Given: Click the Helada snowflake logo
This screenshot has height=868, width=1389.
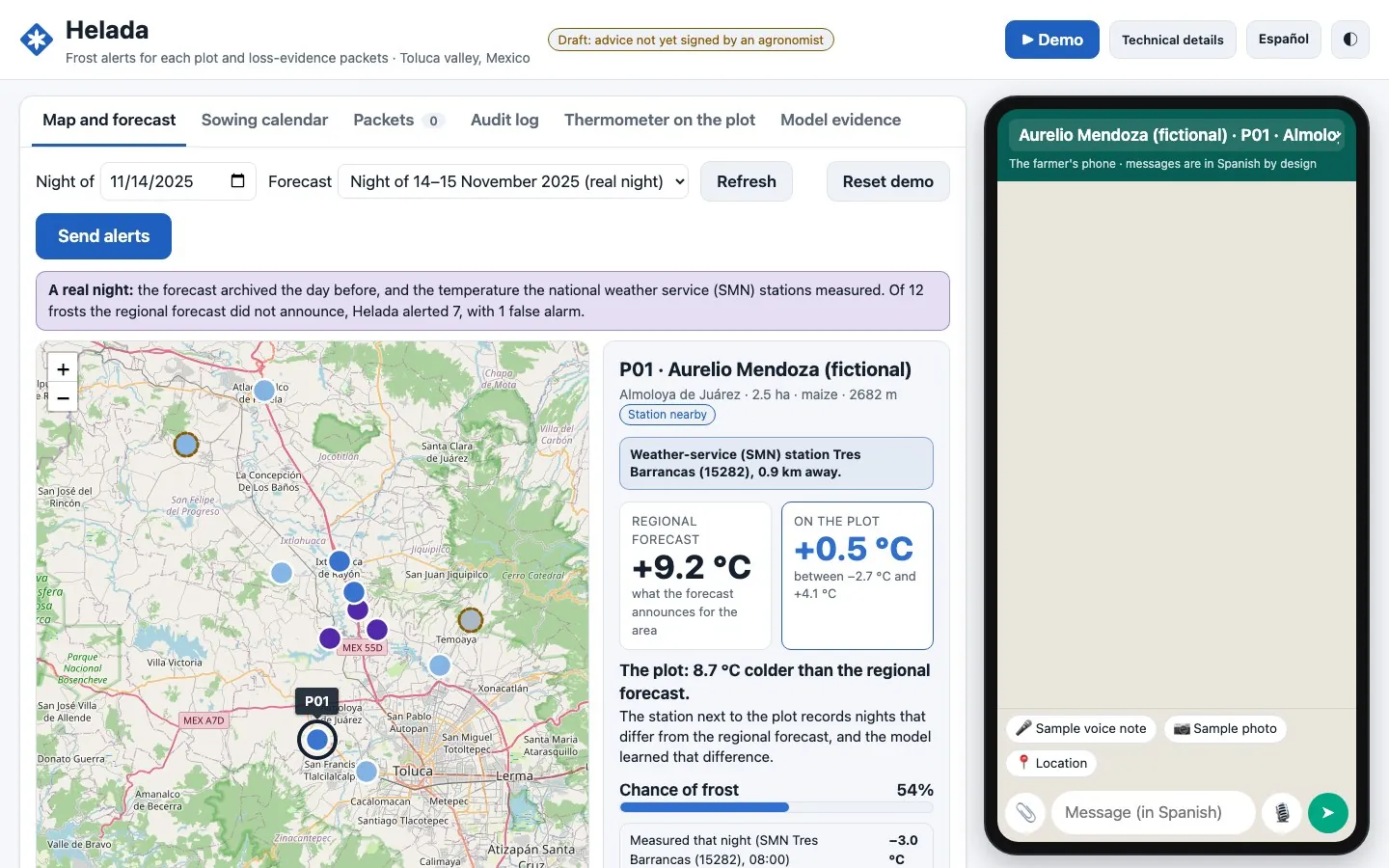Looking at the screenshot, I should tap(37, 40).
